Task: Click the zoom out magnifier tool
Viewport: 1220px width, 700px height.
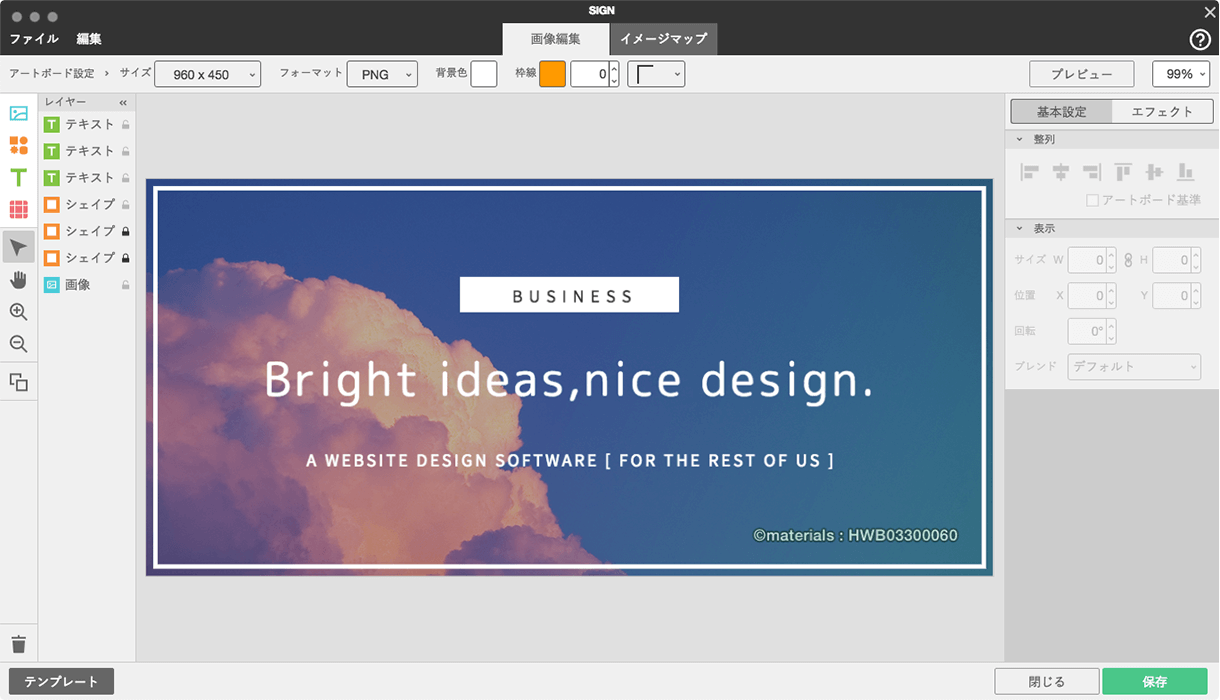Action: point(18,344)
